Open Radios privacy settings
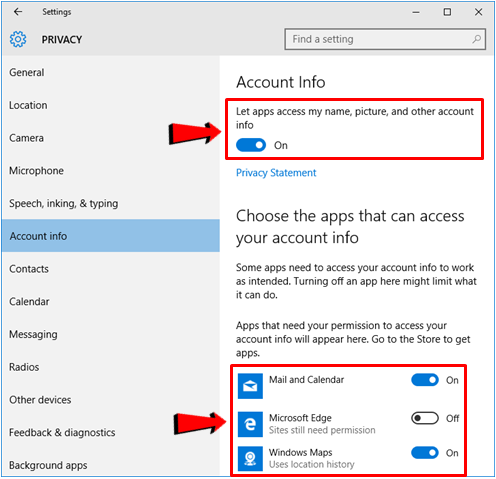Viewport: 496px width, 479px height. click(x=111, y=367)
